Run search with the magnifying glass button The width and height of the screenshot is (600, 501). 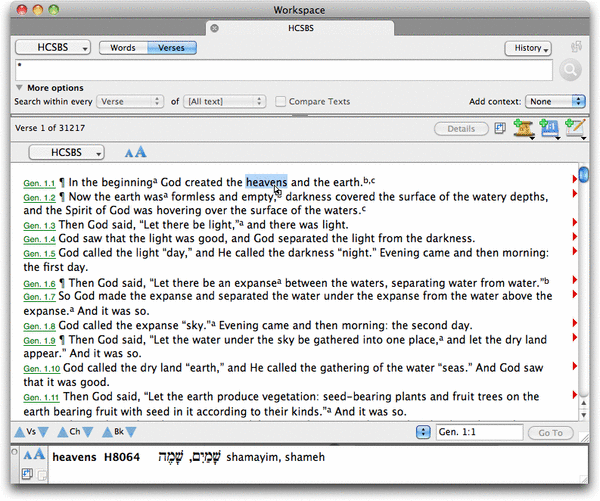[x=570, y=70]
